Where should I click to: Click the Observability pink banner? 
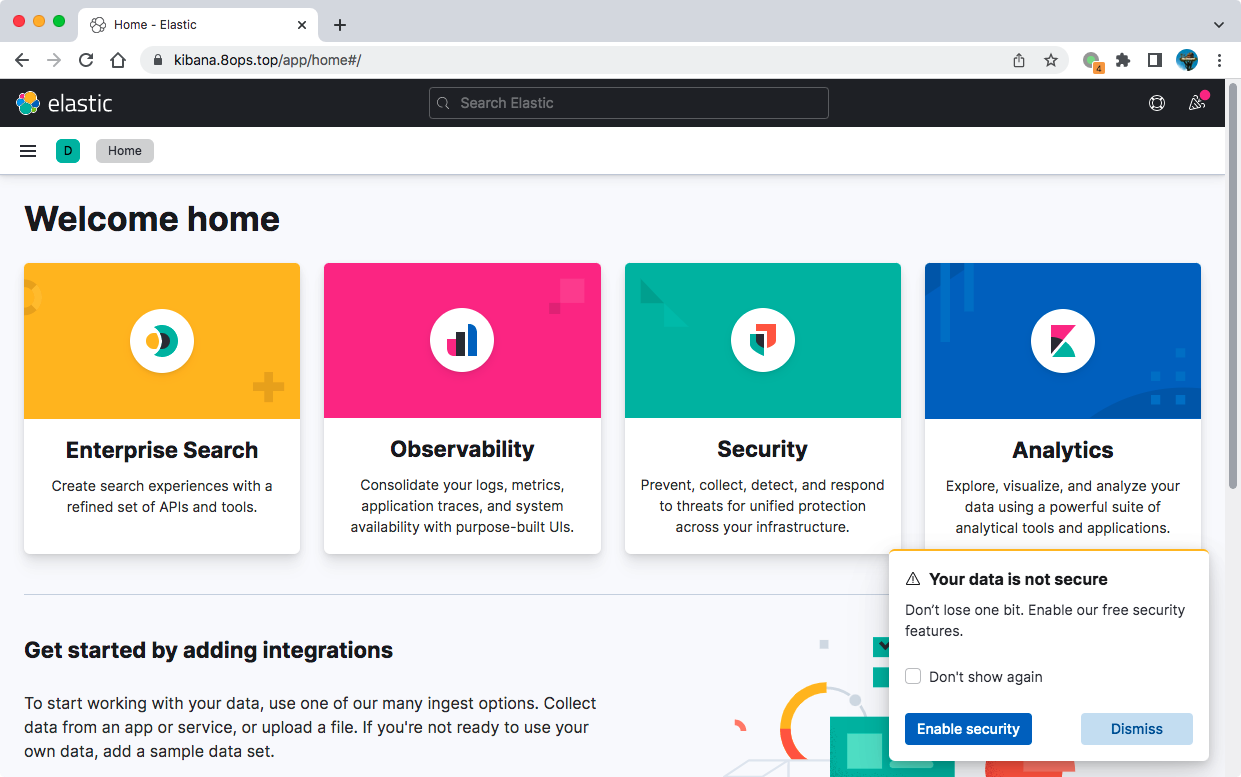click(462, 341)
